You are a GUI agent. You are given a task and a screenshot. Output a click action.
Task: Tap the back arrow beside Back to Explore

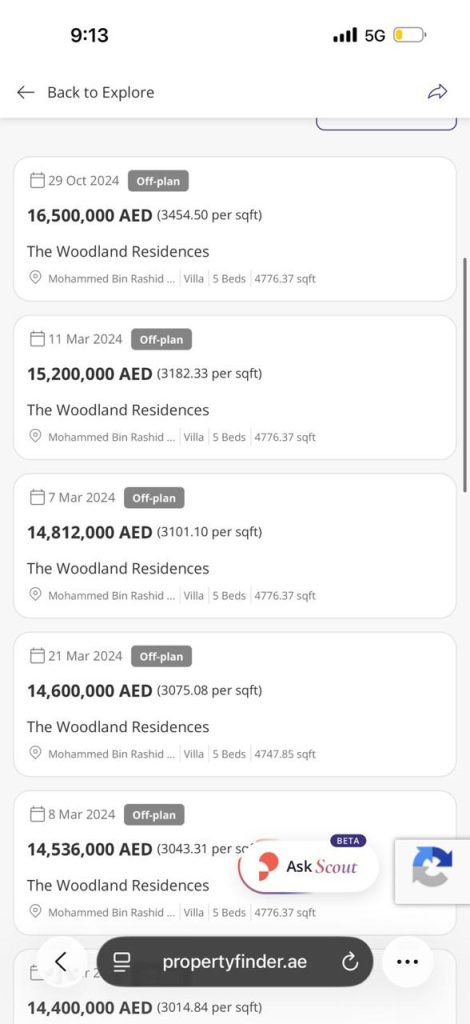click(25, 92)
